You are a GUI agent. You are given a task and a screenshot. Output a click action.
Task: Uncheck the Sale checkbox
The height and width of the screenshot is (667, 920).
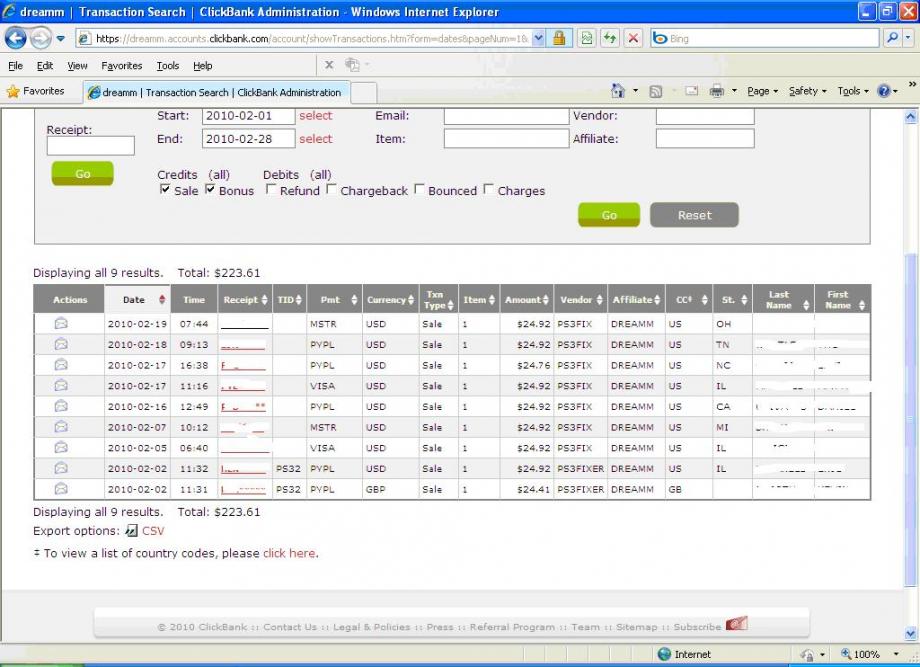click(x=165, y=190)
